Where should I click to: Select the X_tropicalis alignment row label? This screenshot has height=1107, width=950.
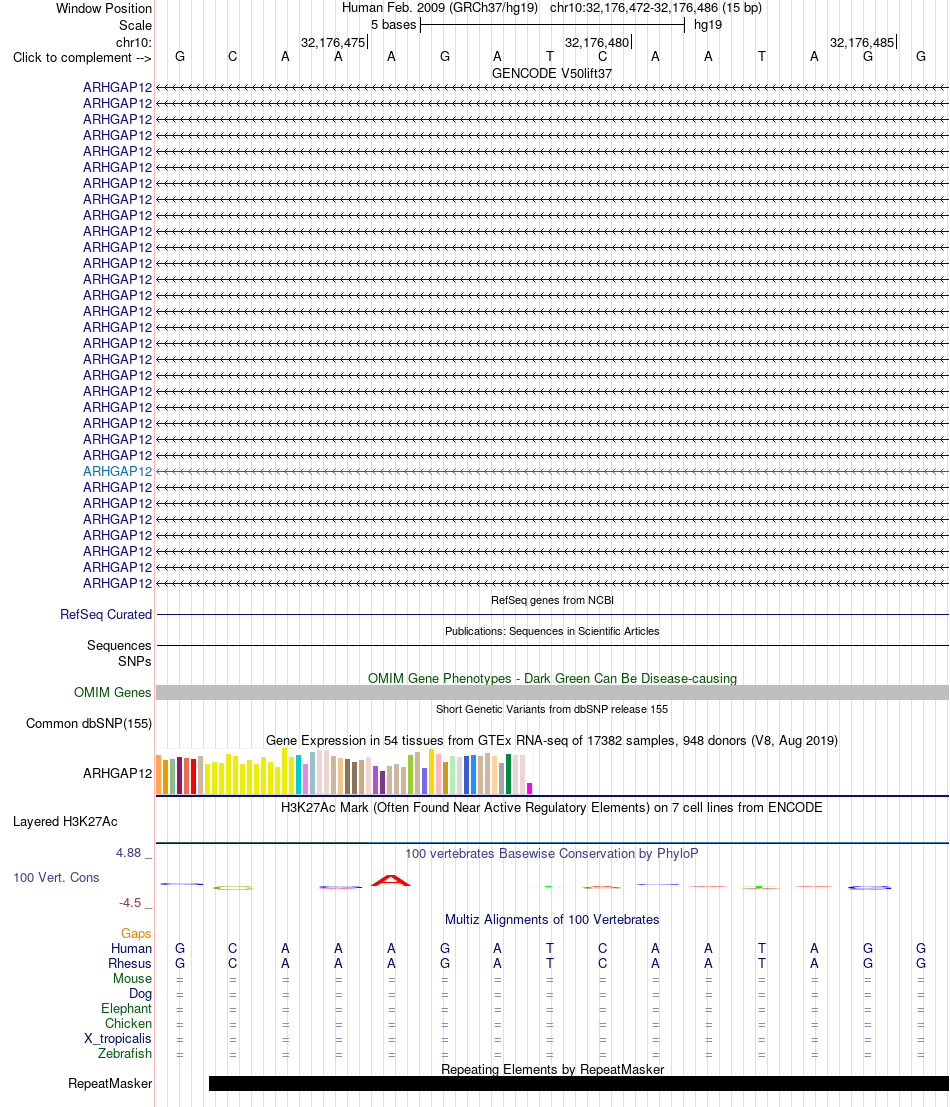[x=118, y=1039]
